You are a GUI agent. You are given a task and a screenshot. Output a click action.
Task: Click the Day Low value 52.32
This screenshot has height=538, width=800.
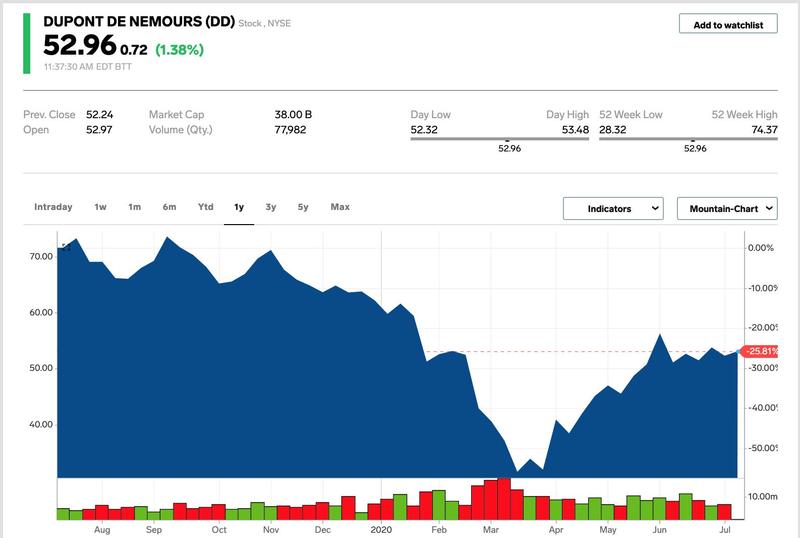click(424, 130)
